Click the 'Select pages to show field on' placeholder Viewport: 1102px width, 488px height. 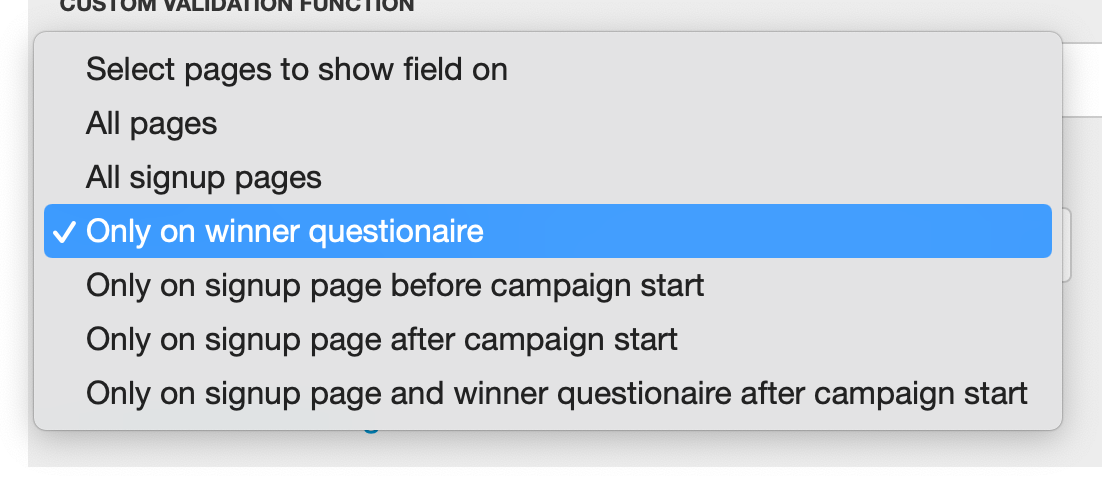tap(296, 70)
